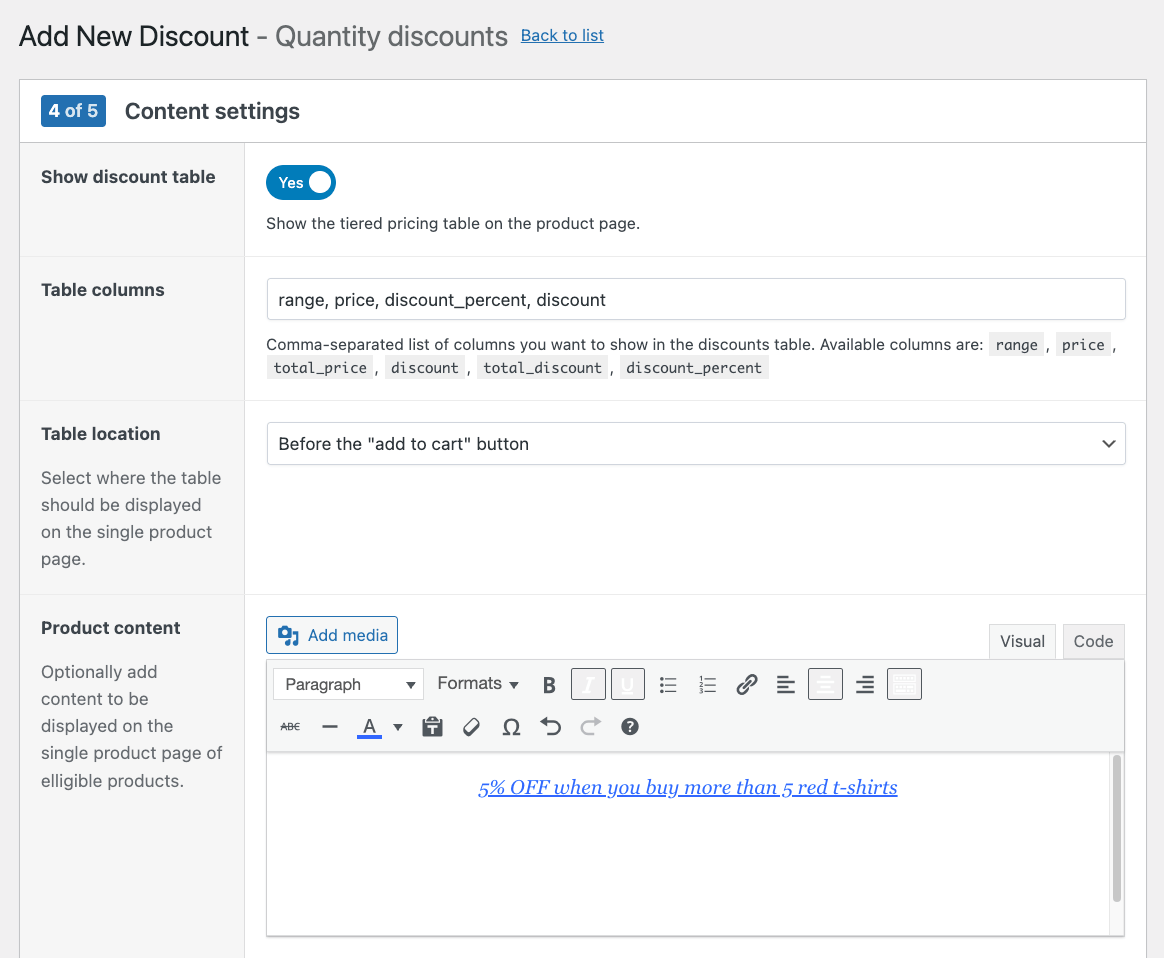Align text left
Screen dimensions: 1164x958
(785, 684)
